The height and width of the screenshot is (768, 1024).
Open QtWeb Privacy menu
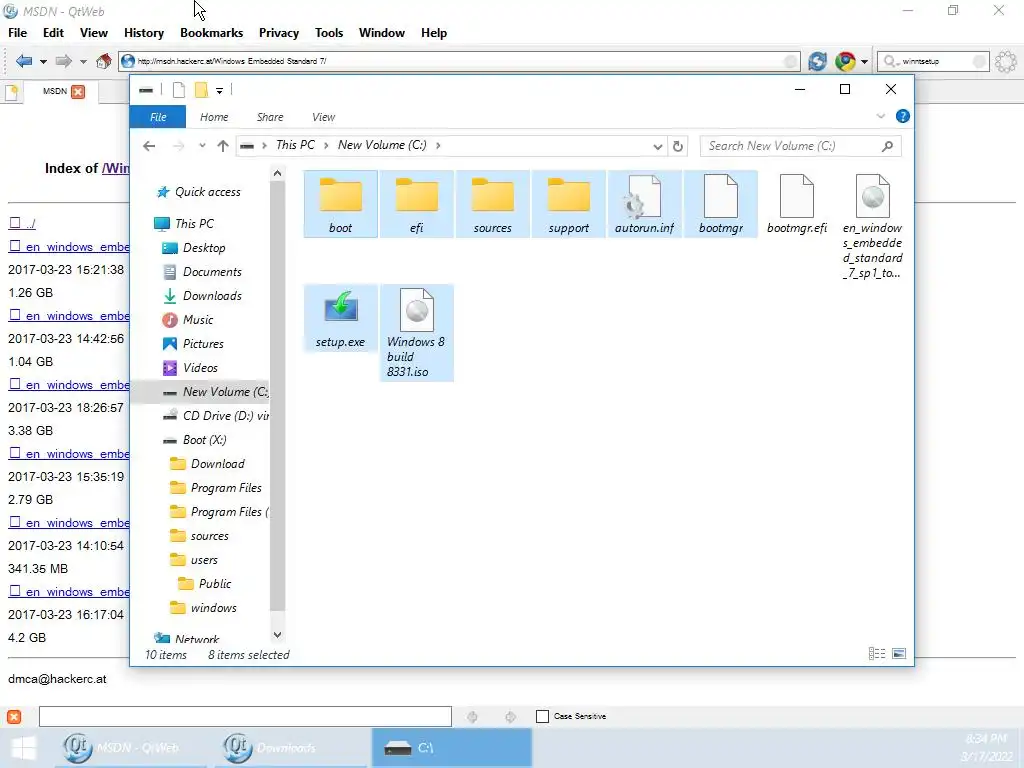click(x=279, y=33)
